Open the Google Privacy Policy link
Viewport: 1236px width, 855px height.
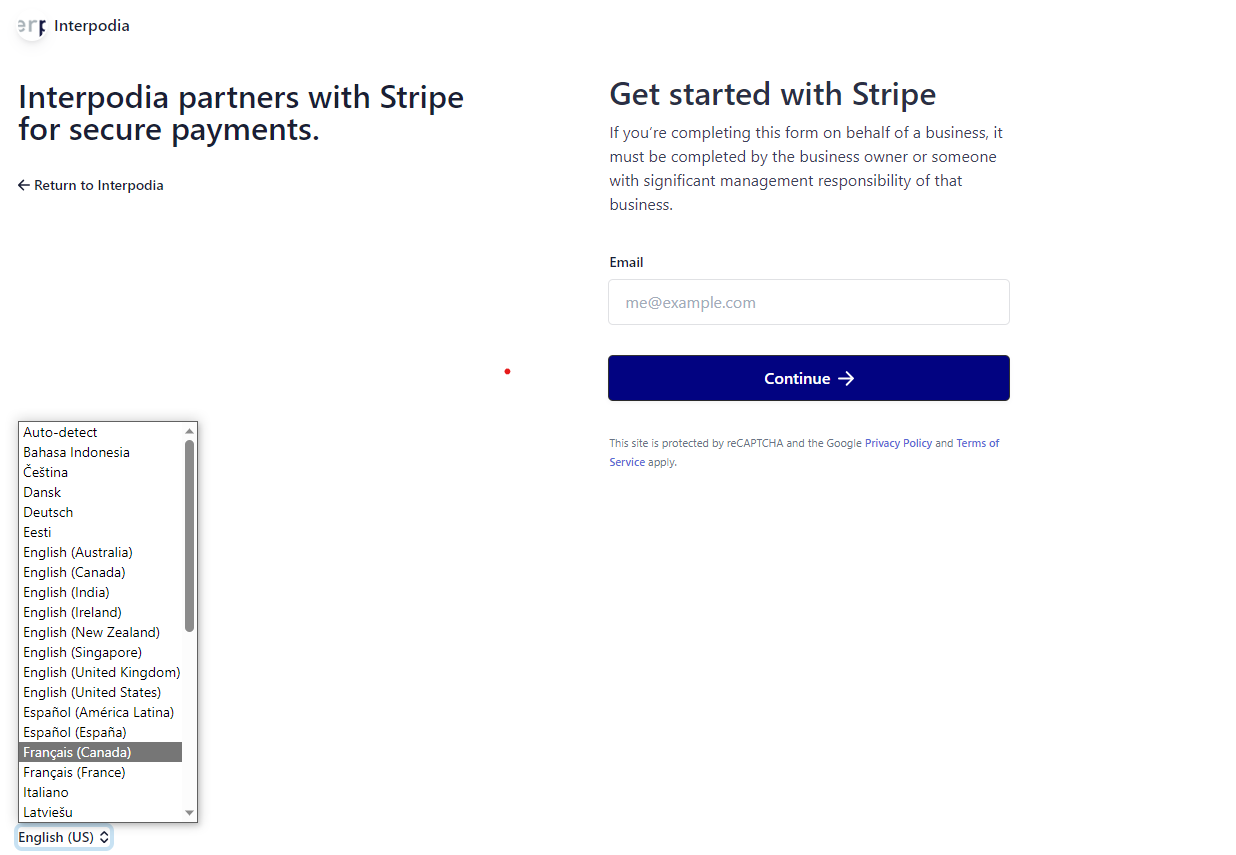898,443
